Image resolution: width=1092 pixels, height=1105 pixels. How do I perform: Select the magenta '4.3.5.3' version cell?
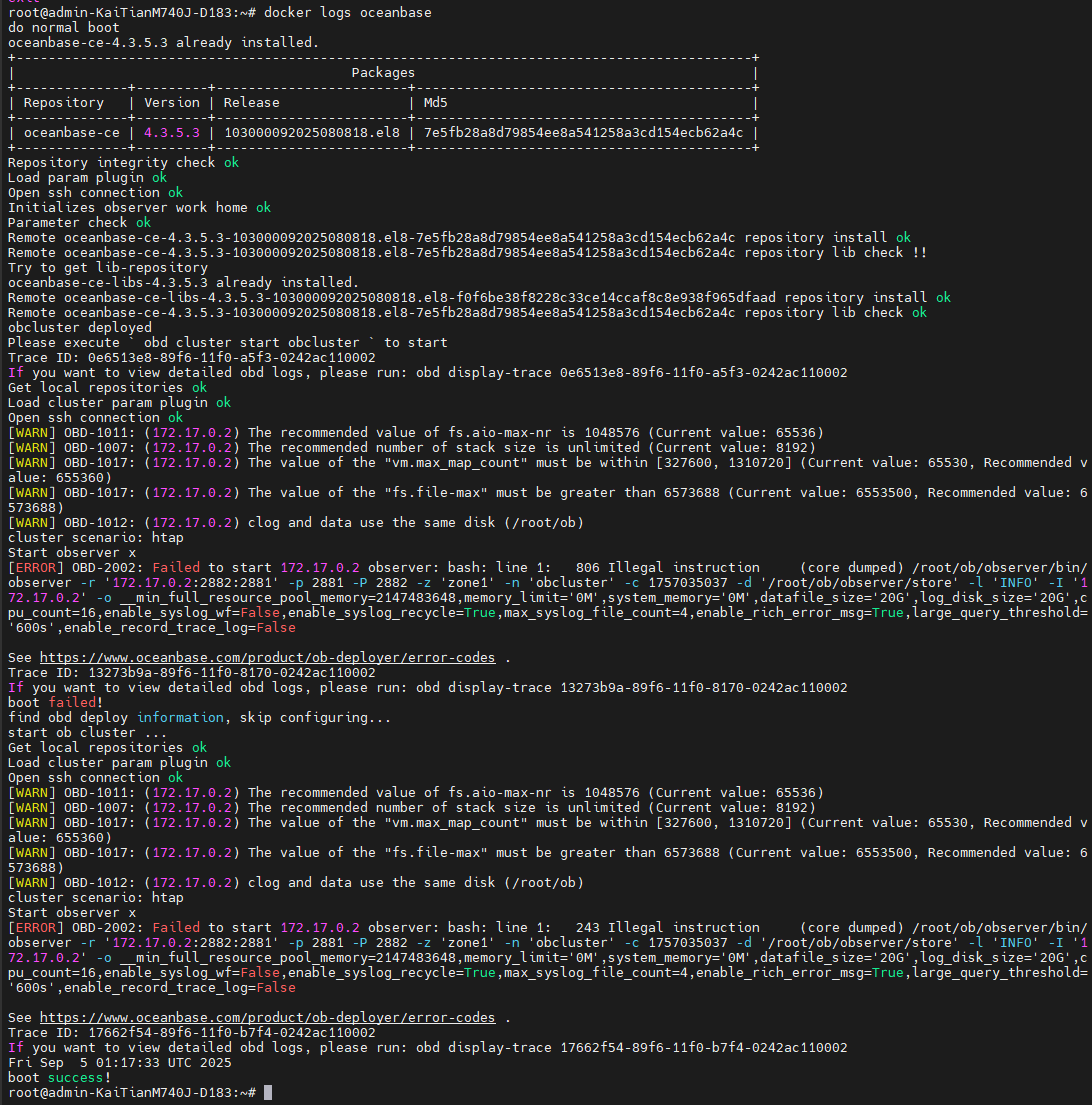tap(172, 132)
